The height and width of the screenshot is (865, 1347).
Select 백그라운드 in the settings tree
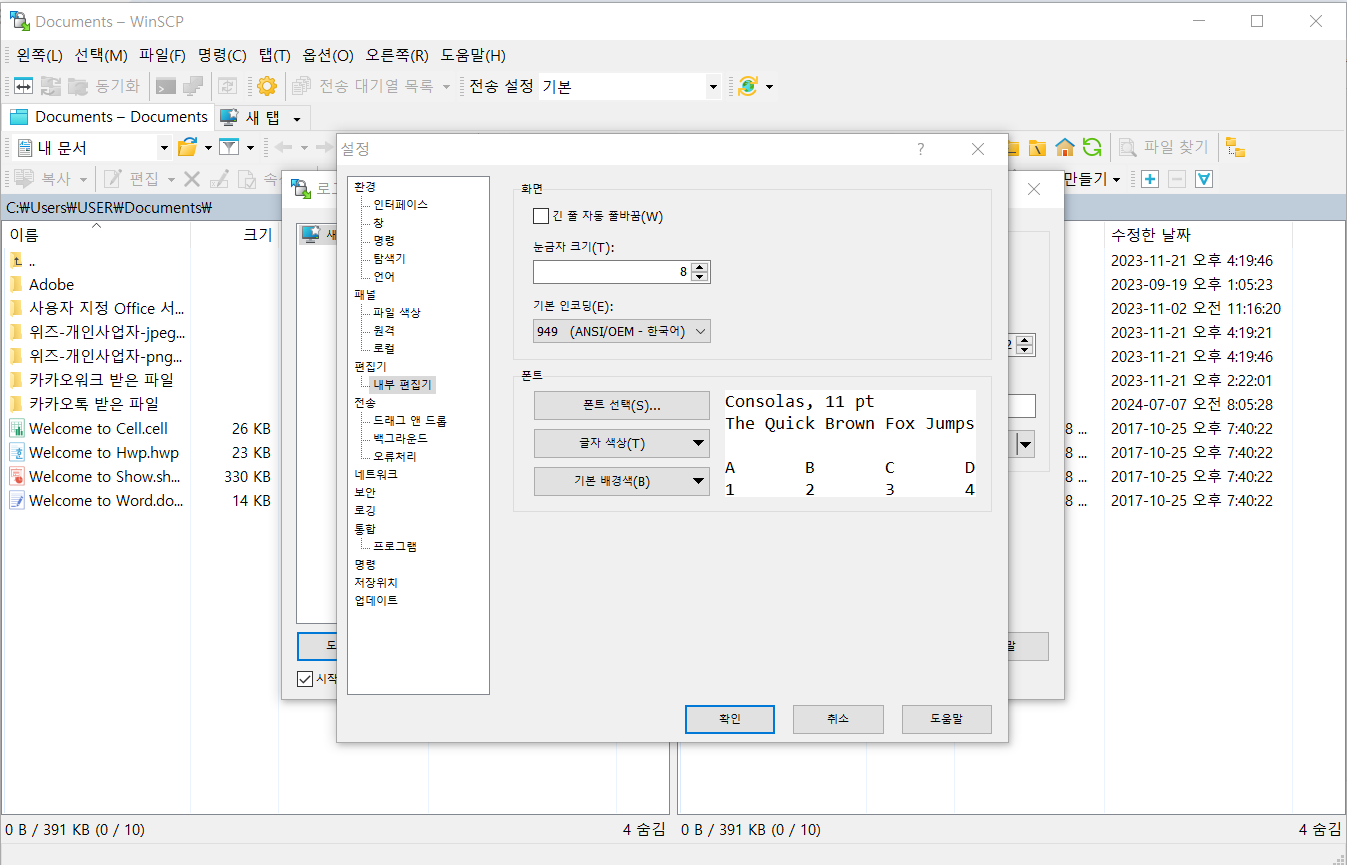click(x=400, y=439)
